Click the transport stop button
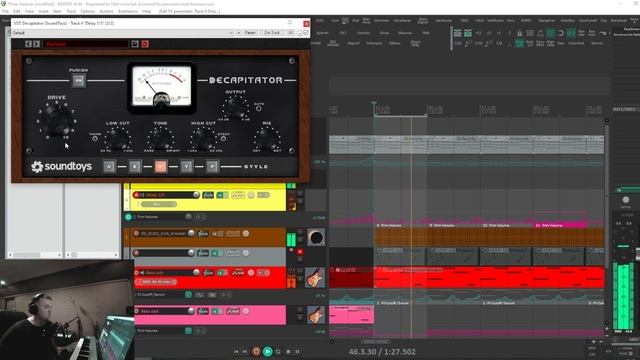 point(288,351)
